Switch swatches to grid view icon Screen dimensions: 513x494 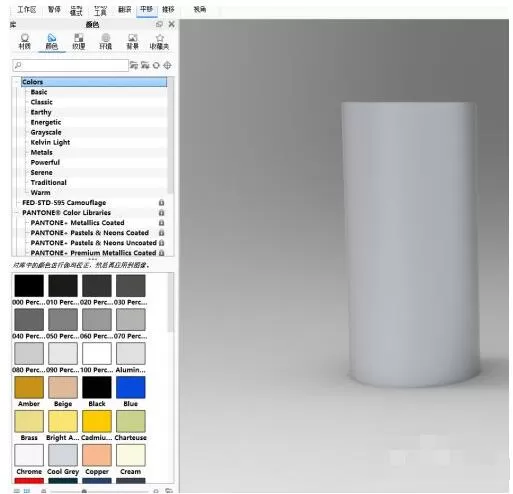tap(27, 491)
